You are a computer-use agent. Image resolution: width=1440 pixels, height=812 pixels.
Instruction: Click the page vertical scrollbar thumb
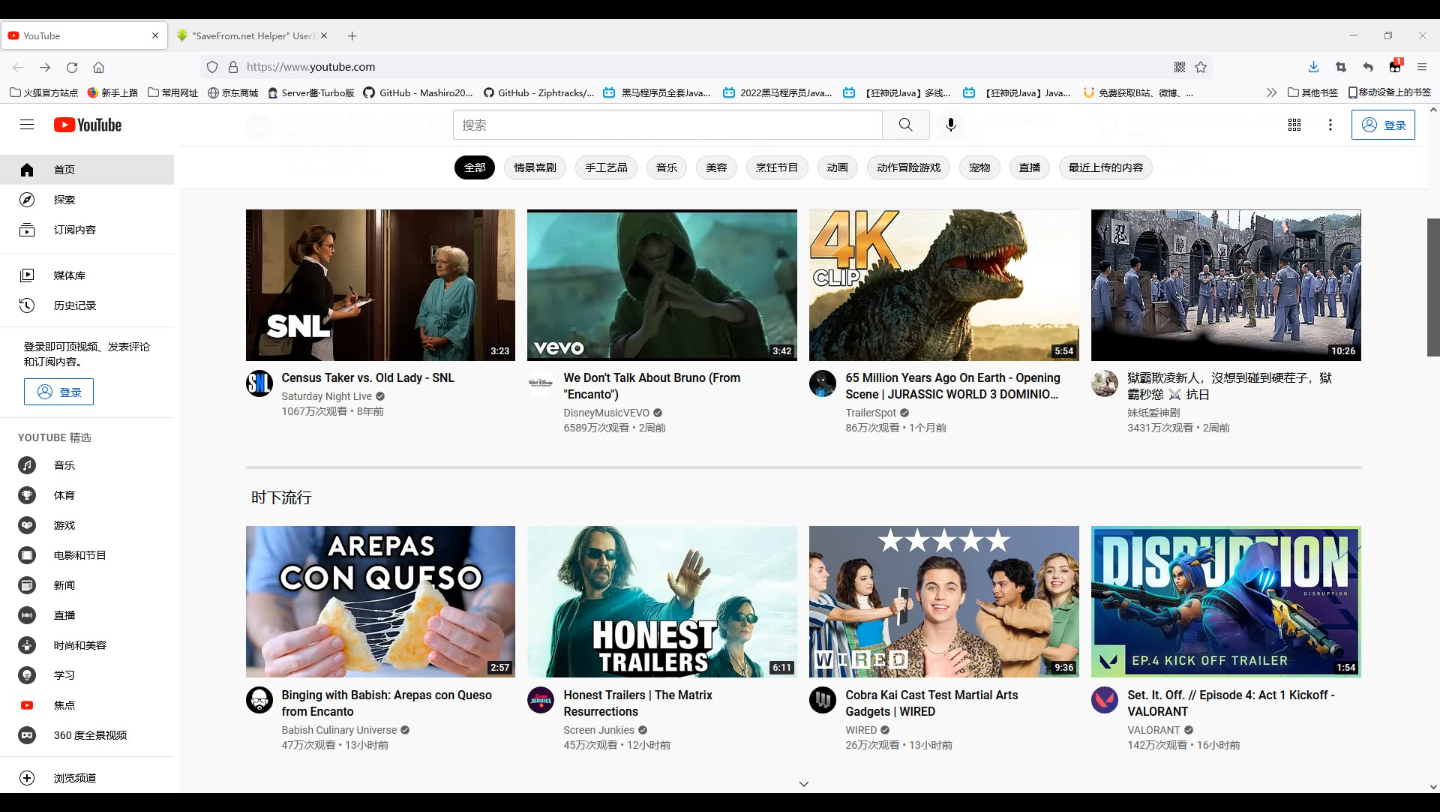[x=1433, y=286]
